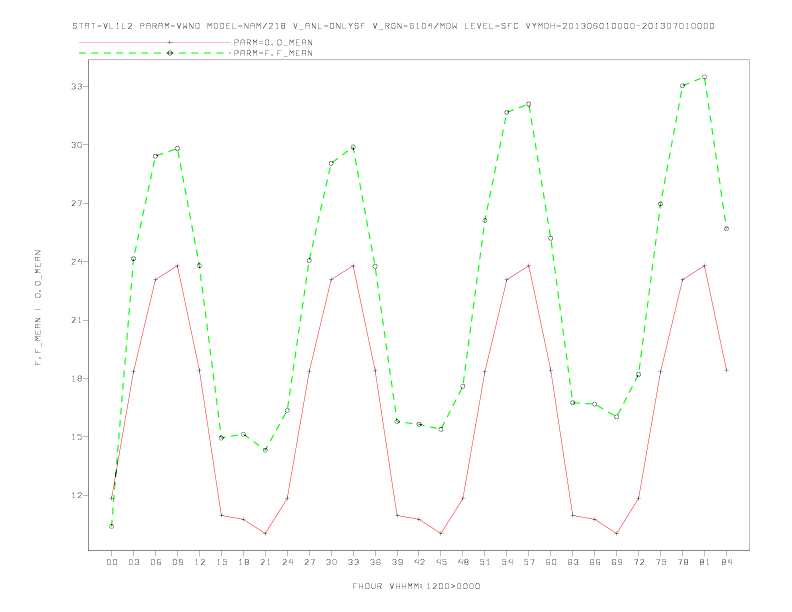Click x-axis forecast hour label 69

[617, 562]
